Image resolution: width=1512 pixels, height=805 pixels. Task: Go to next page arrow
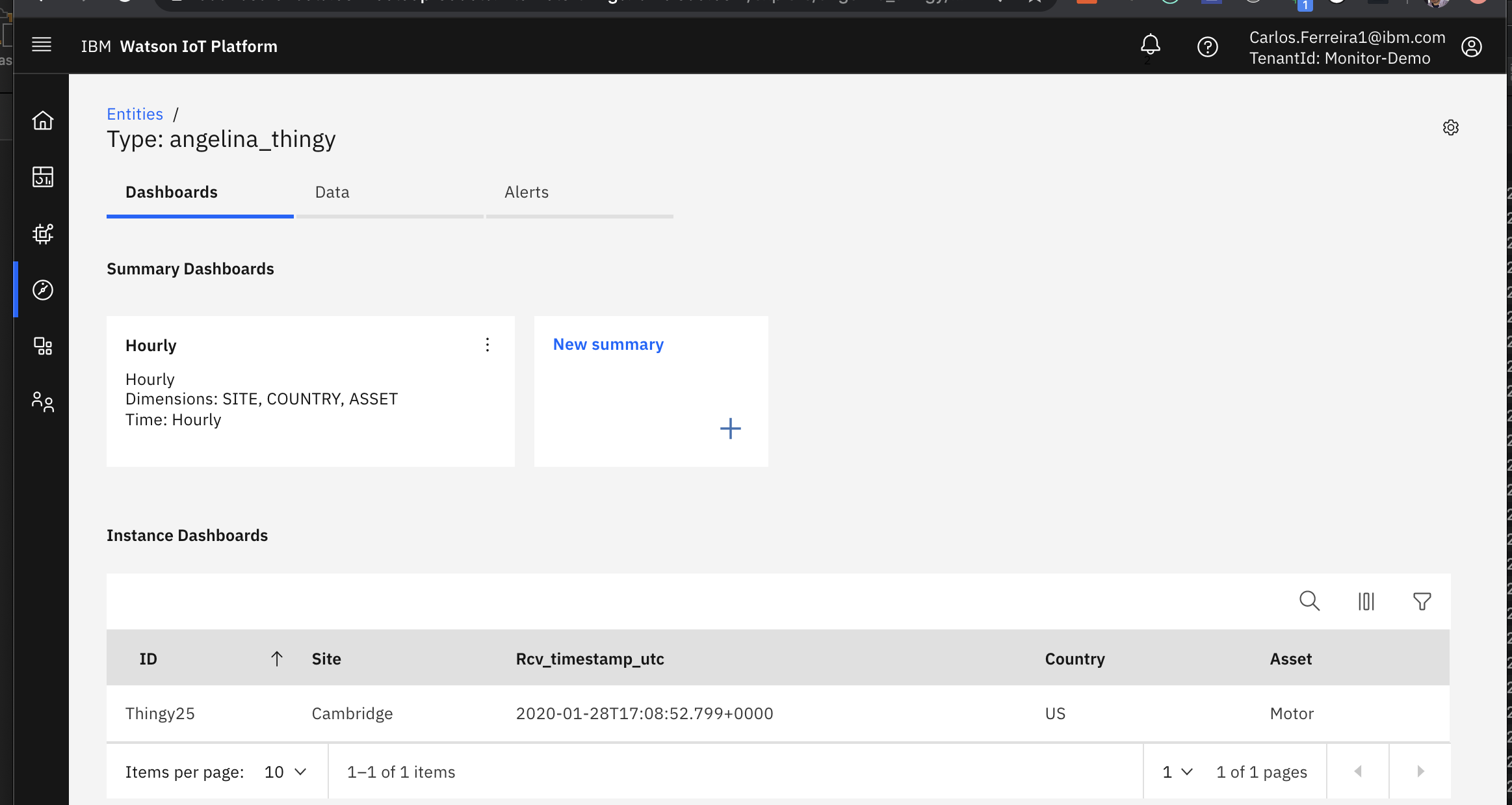point(1420,771)
